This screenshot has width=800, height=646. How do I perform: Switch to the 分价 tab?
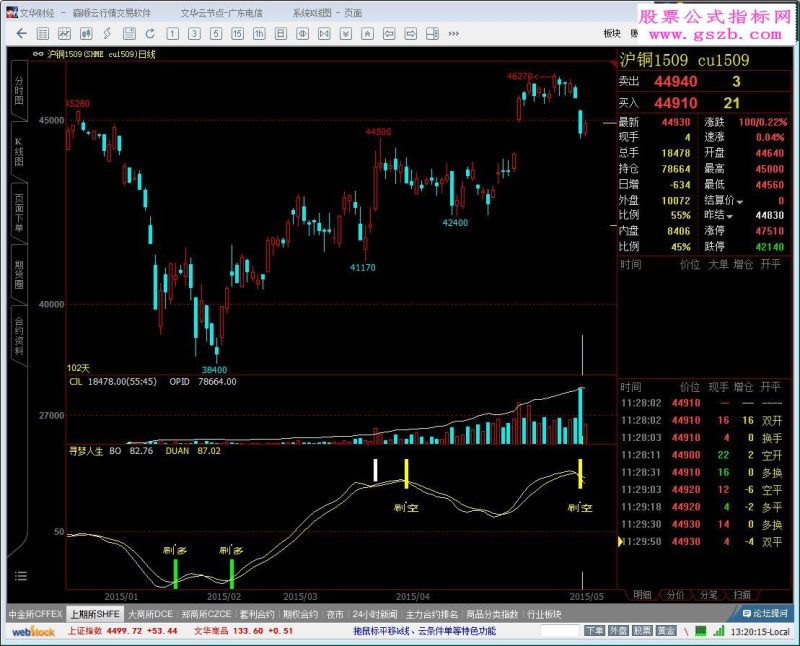click(676, 595)
